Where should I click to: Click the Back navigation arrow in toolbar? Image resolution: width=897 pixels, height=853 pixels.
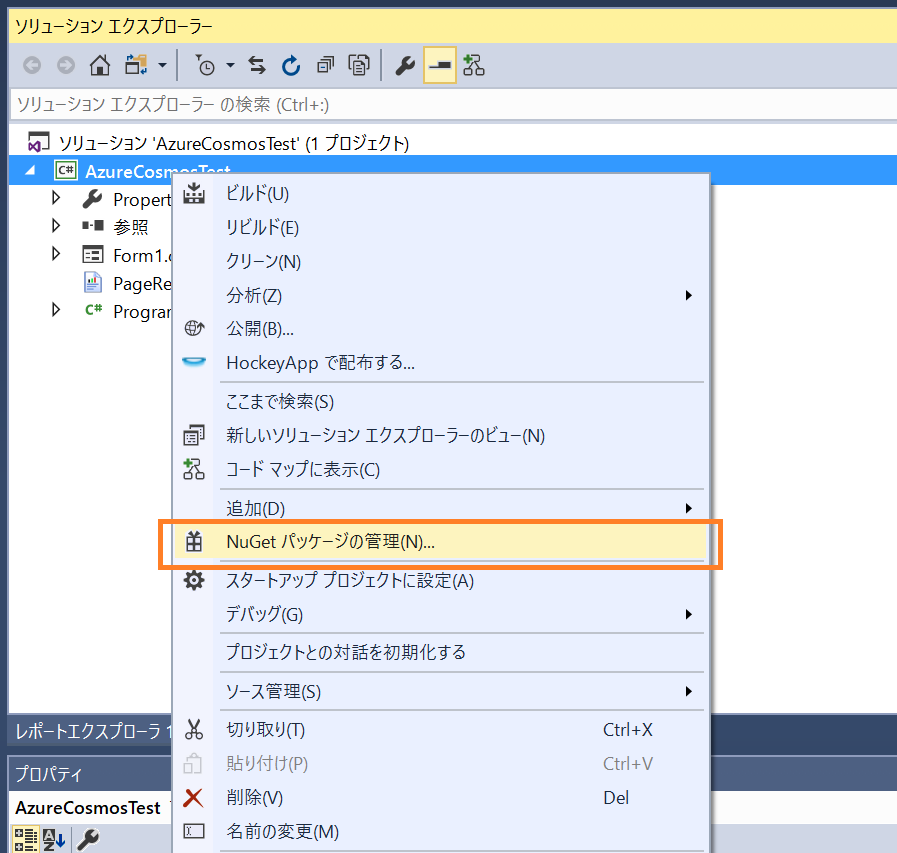32,65
